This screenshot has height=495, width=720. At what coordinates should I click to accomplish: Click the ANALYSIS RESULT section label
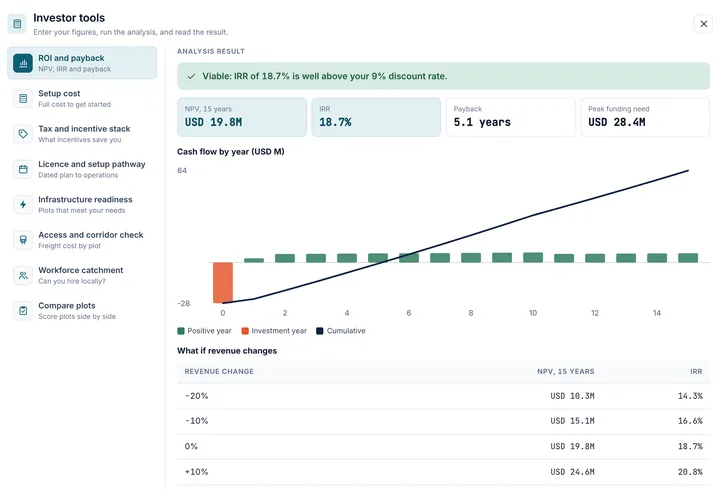[x=211, y=51]
